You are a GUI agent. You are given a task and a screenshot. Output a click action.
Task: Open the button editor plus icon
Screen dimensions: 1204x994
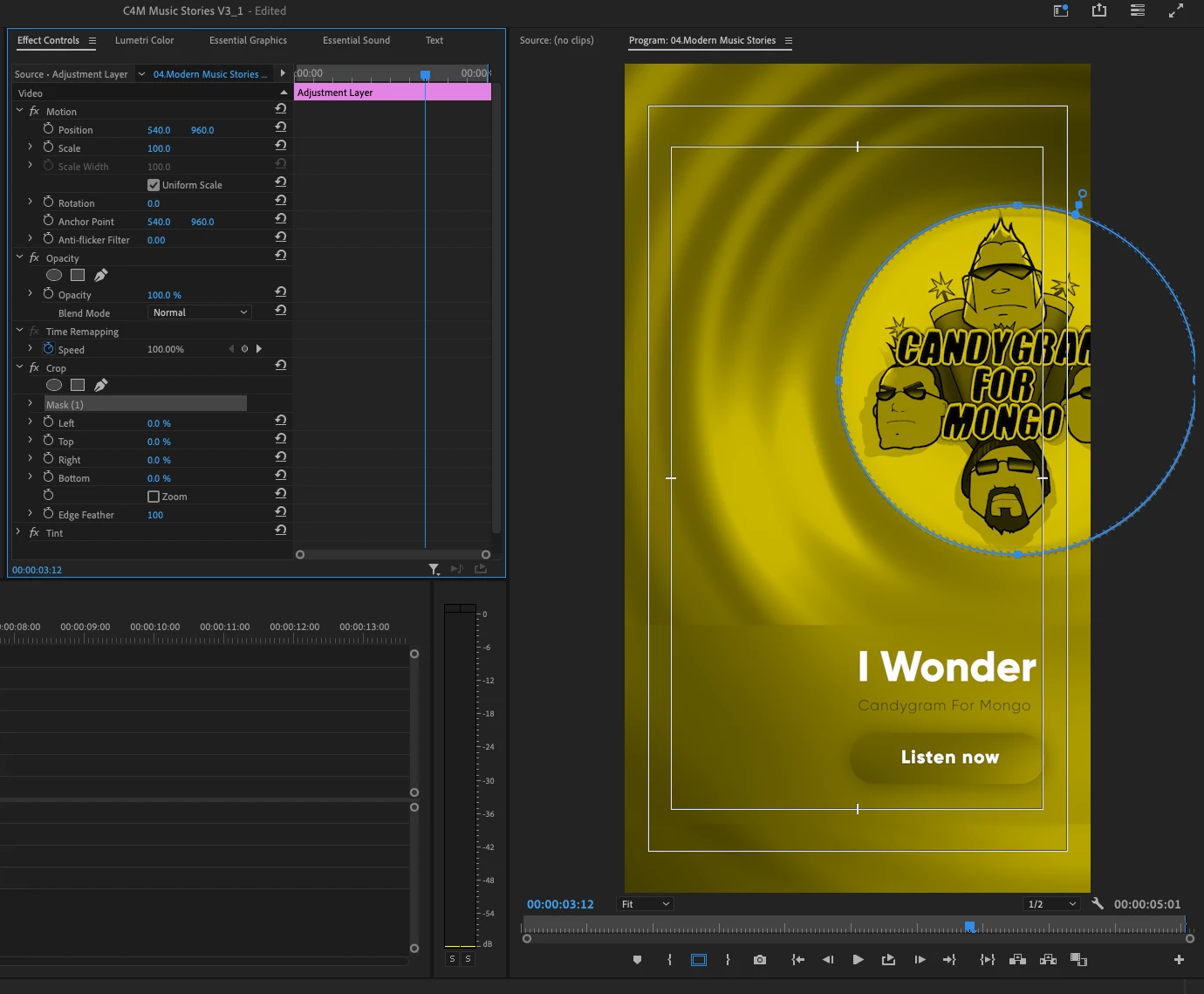1179,960
